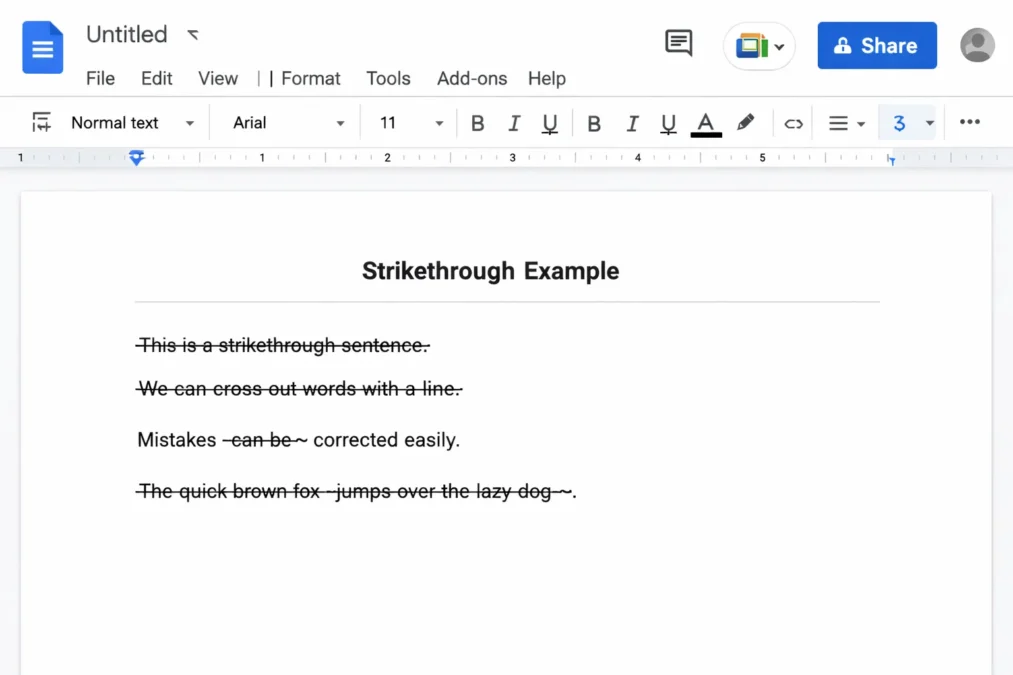
Task: Open the highlight color tool
Action: [744, 122]
